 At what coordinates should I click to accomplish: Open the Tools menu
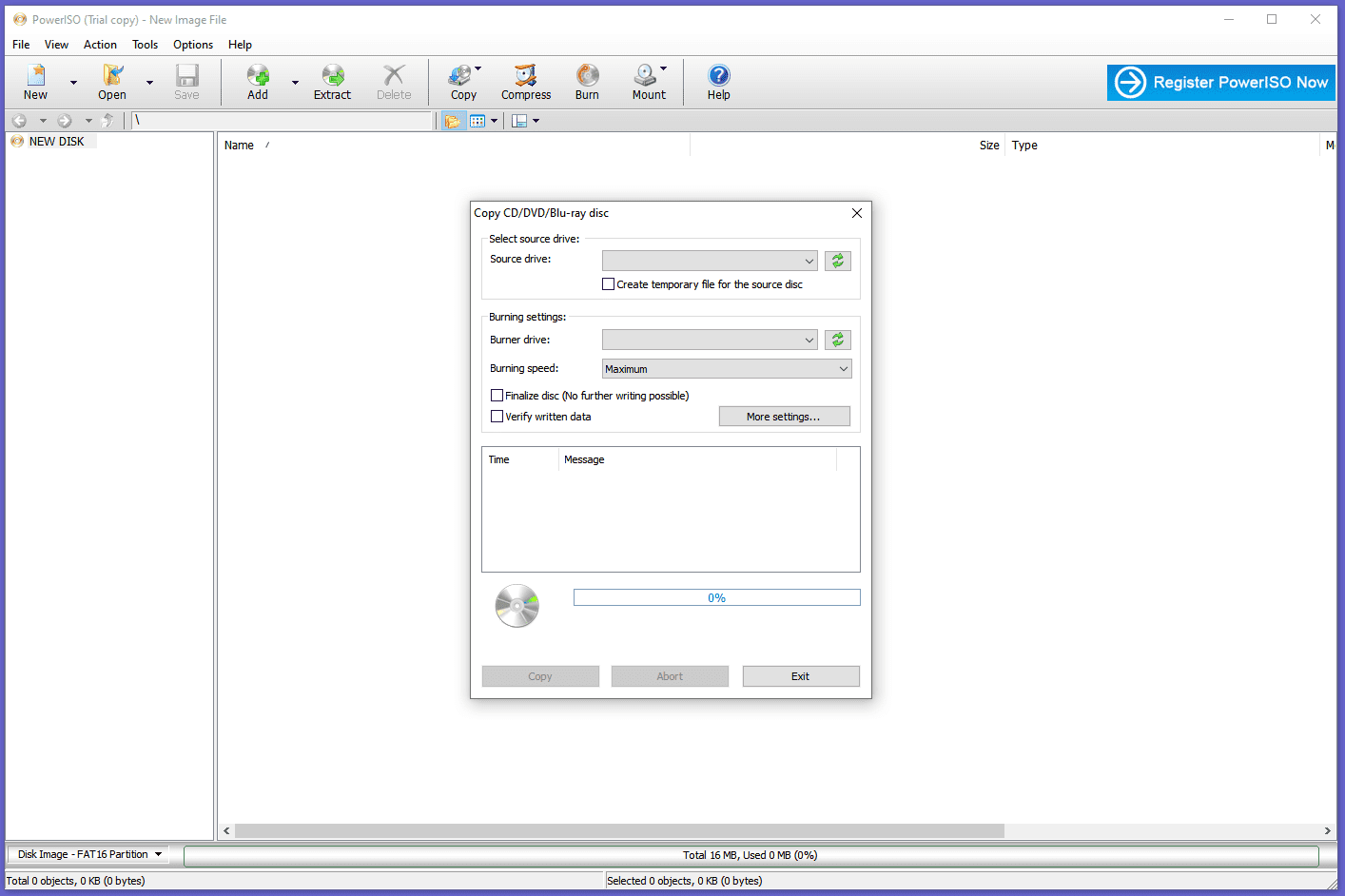146,45
